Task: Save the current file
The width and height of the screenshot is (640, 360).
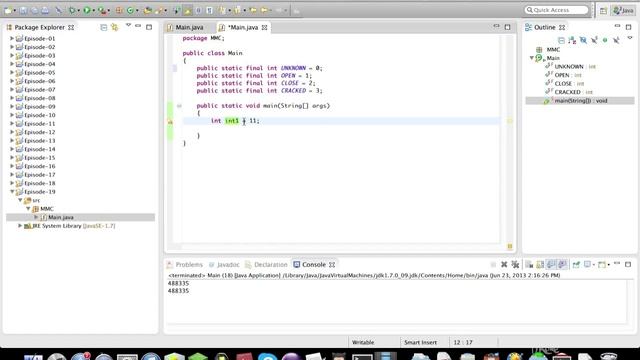Action: click(x=23, y=10)
